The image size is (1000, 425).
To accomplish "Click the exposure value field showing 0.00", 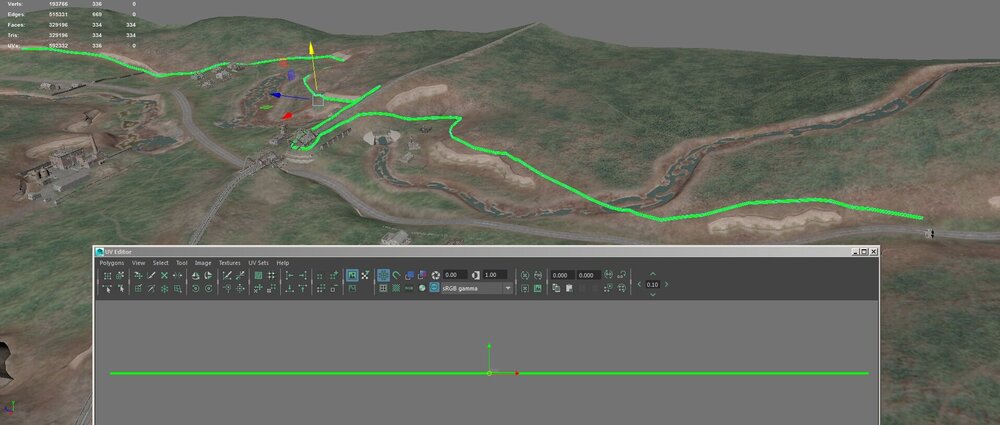I will tap(454, 275).
